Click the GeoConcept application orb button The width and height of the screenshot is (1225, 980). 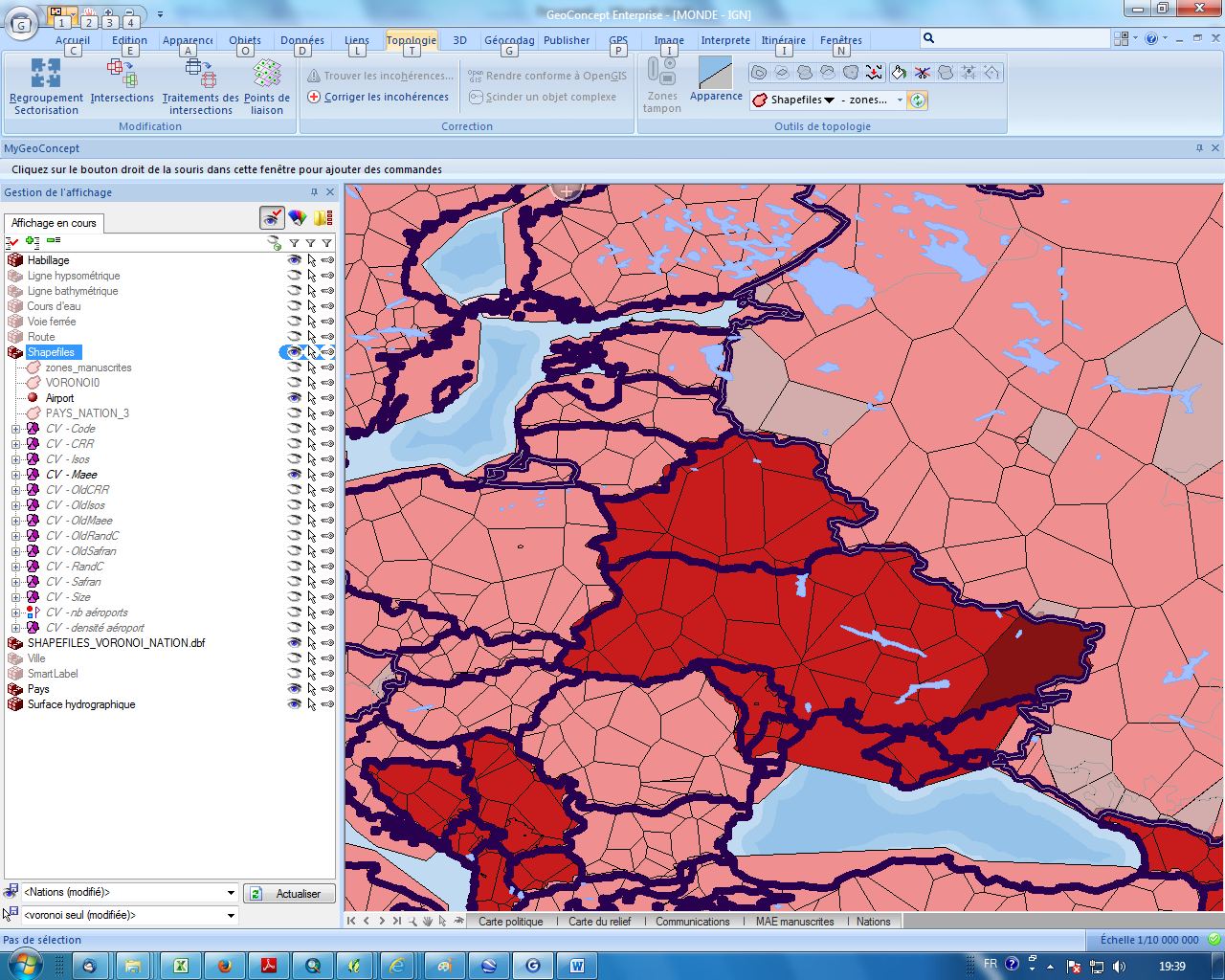(x=21, y=27)
